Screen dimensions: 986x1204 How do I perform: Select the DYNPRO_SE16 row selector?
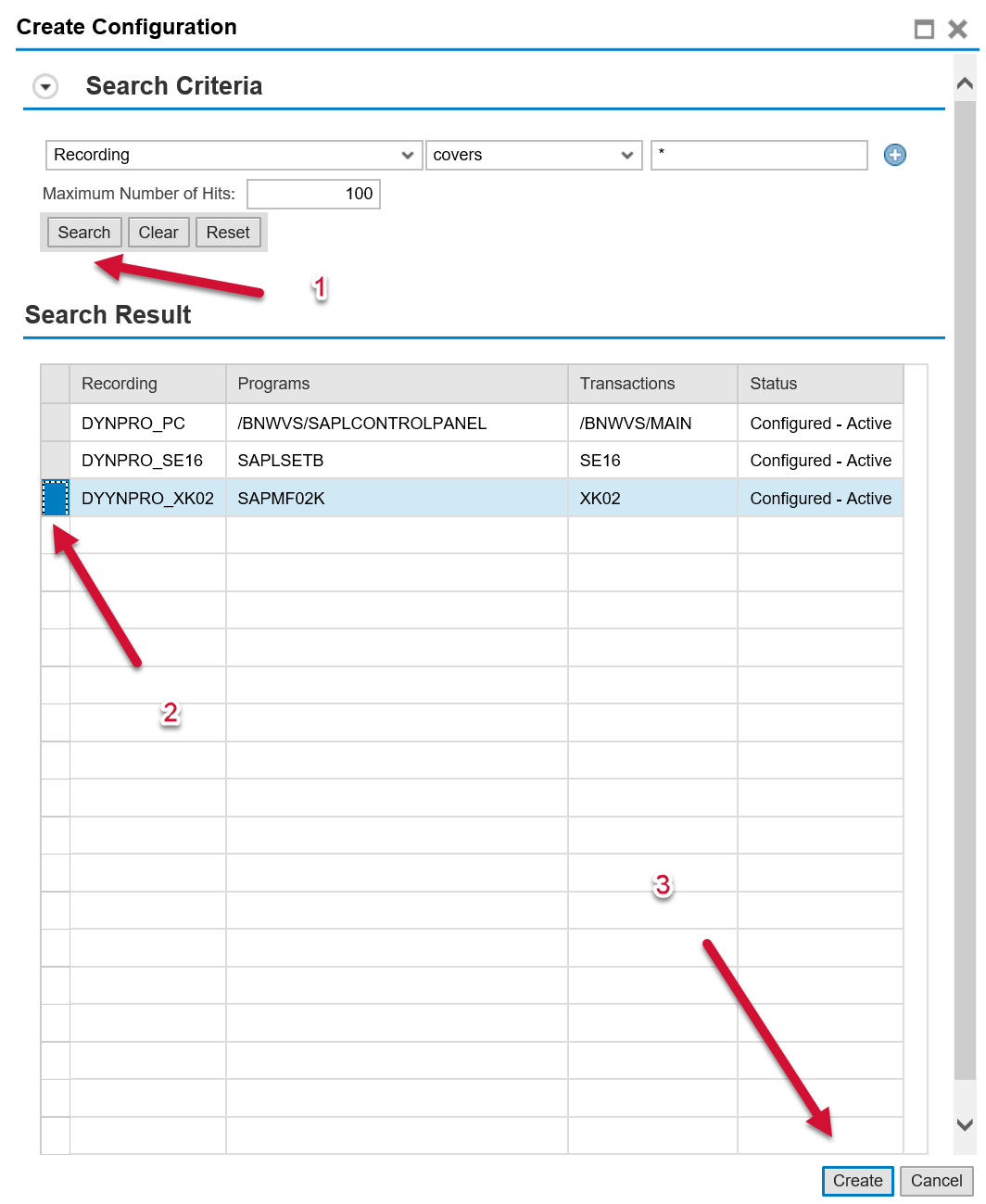[56, 460]
